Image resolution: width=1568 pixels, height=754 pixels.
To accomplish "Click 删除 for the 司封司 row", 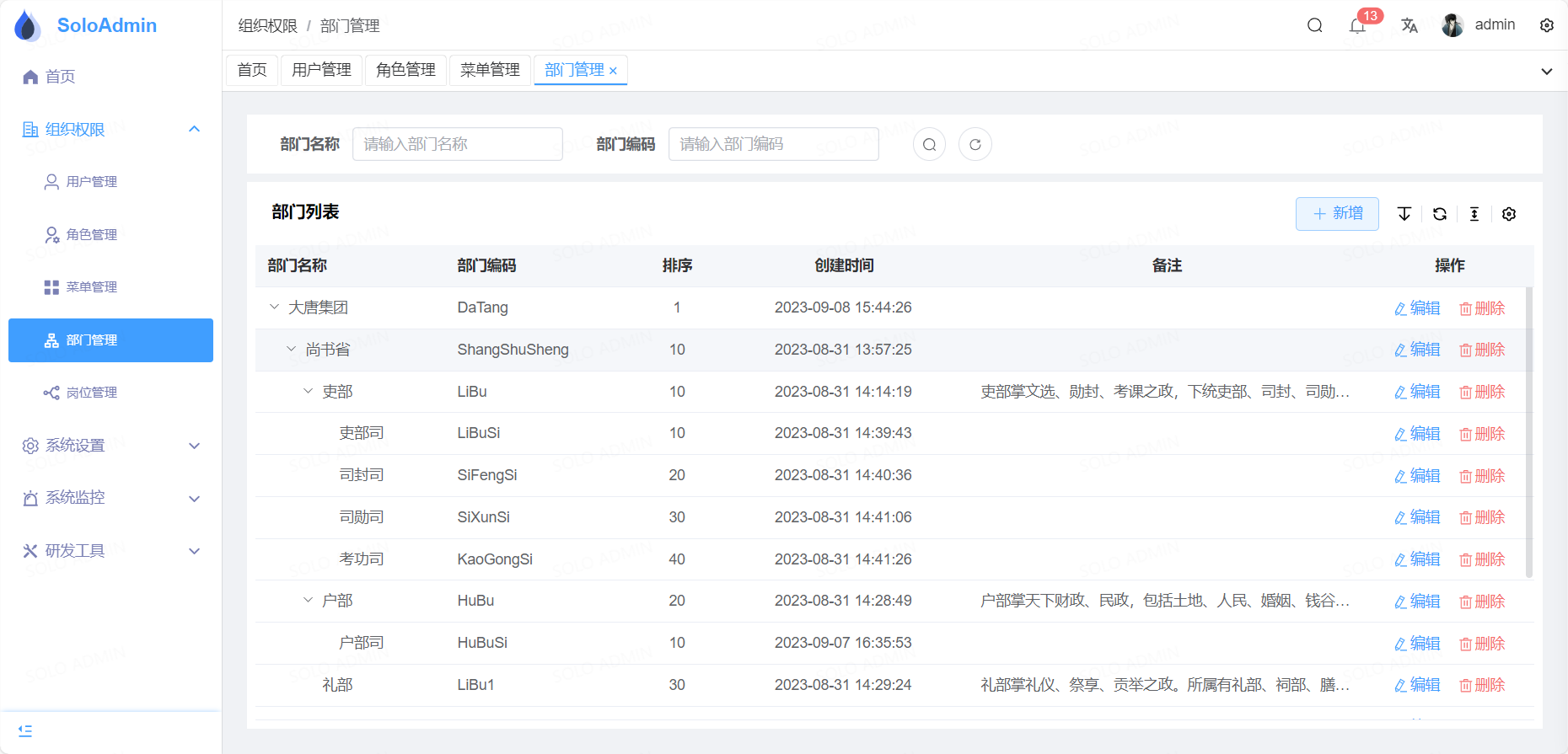I will pos(1482,476).
